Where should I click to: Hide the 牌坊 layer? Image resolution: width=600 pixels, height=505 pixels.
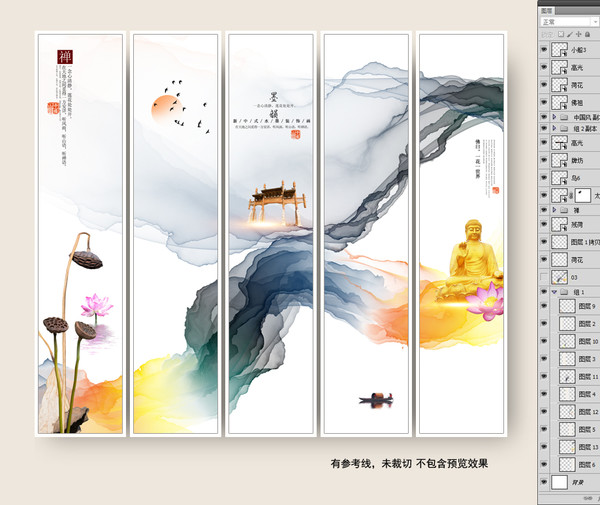[x=544, y=160]
